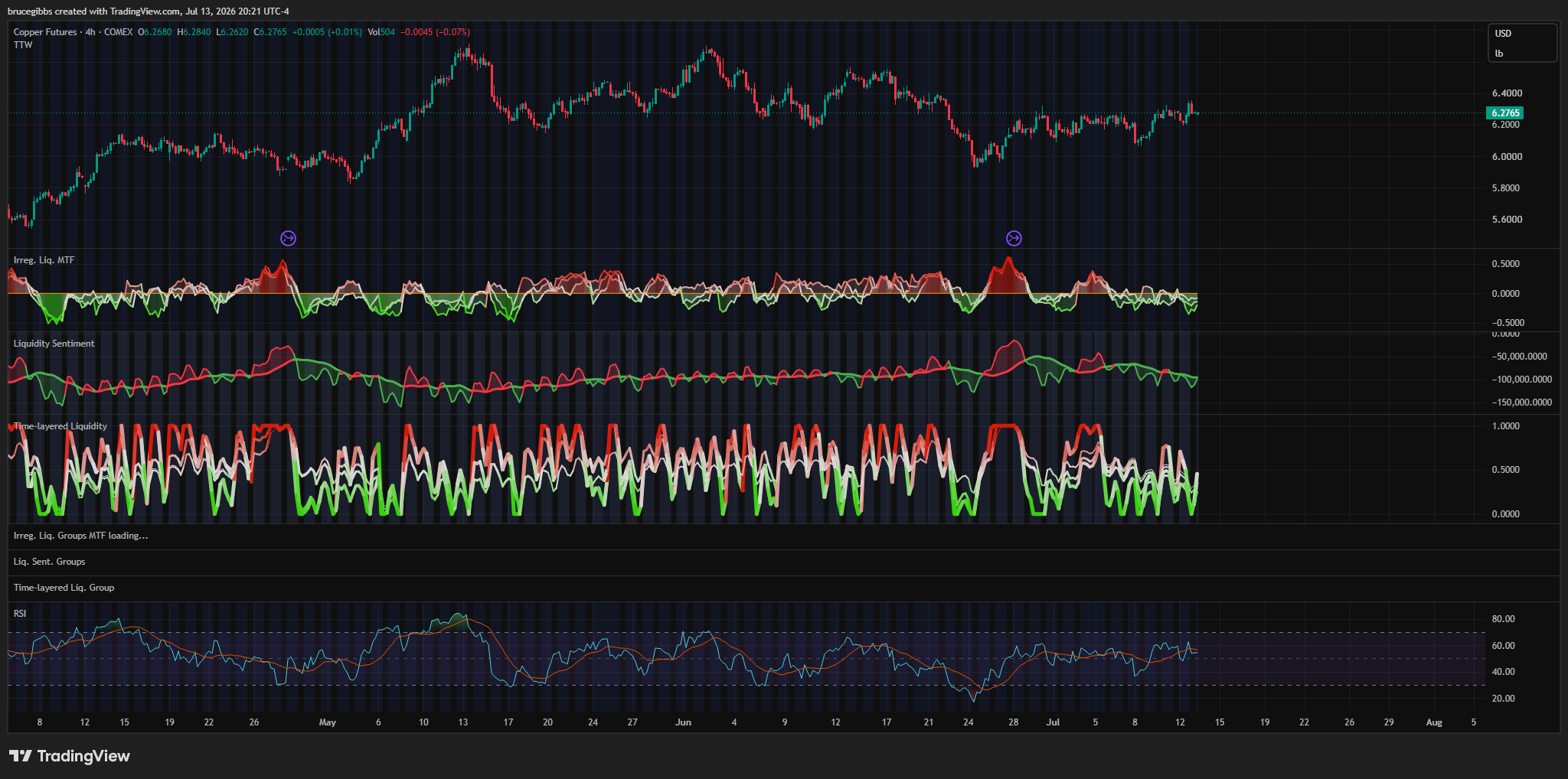Image resolution: width=1568 pixels, height=779 pixels.
Task: Click the low value L6.2620
Action: pos(232,32)
